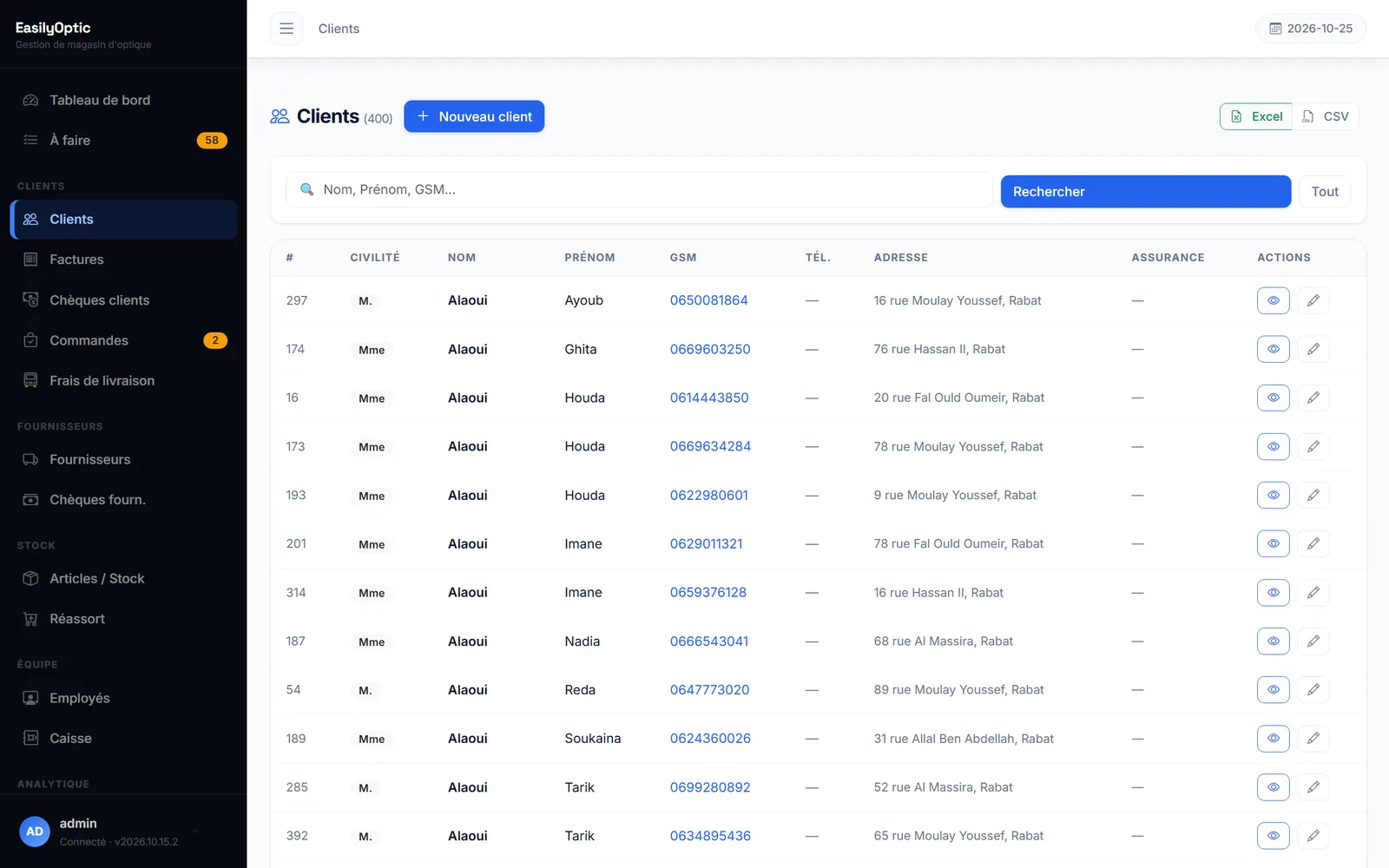
Task: Expand the admin user menu chevron
Action: 195,832
